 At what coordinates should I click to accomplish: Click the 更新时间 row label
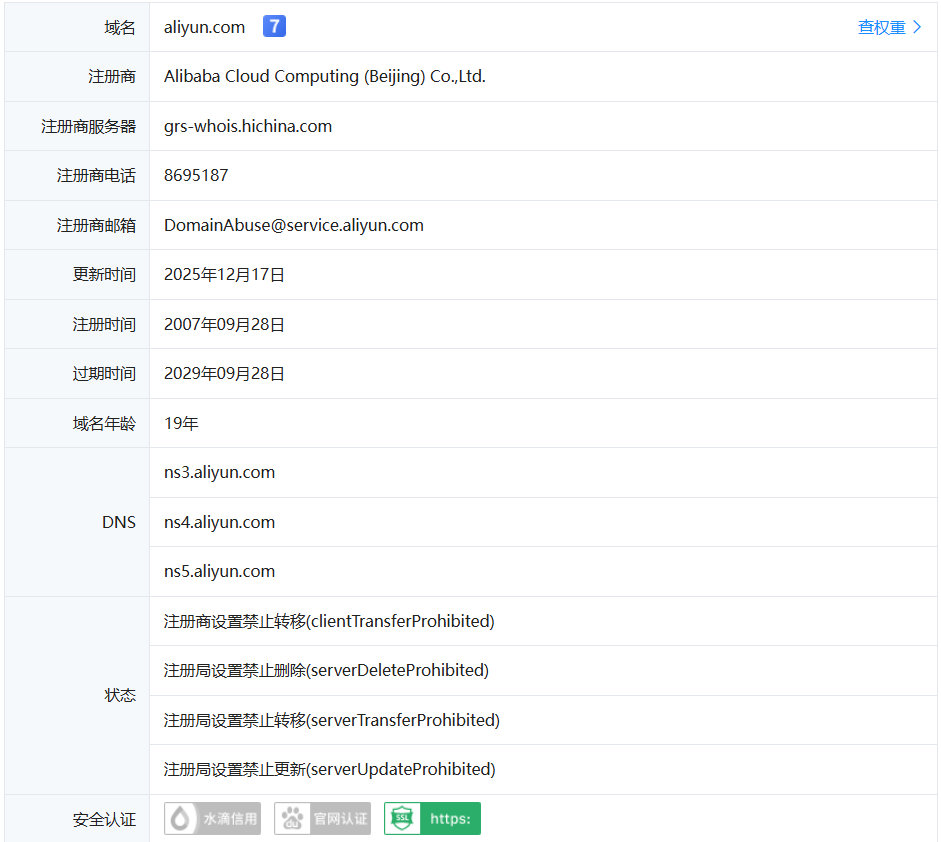104,275
